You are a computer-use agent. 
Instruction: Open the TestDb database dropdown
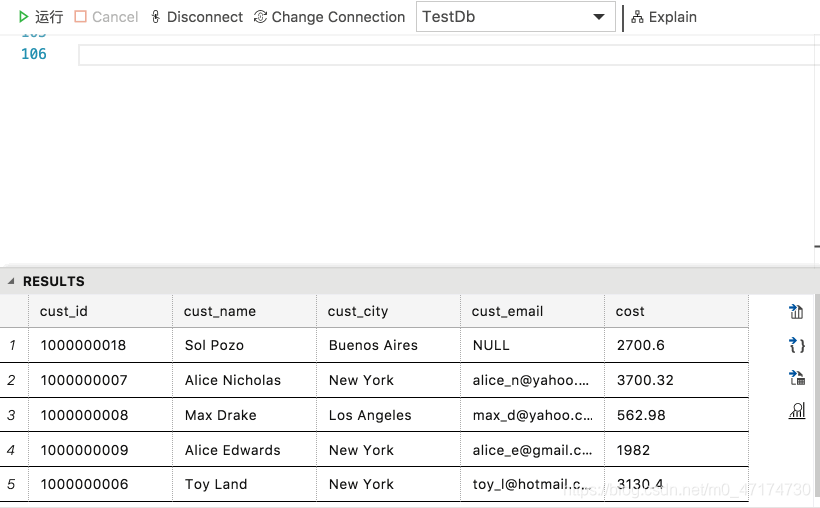coord(516,17)
